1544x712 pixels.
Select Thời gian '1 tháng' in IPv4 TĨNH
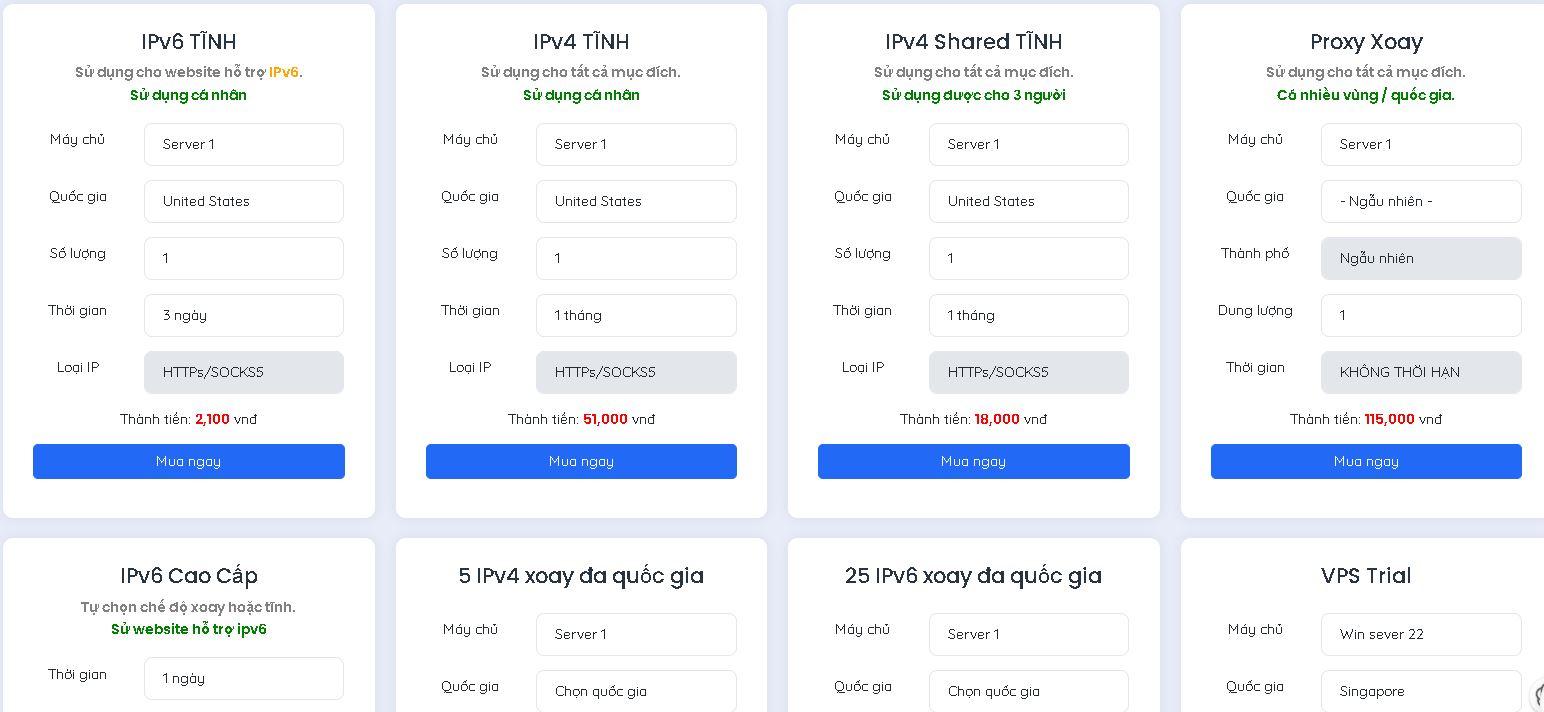pos(636,315)
